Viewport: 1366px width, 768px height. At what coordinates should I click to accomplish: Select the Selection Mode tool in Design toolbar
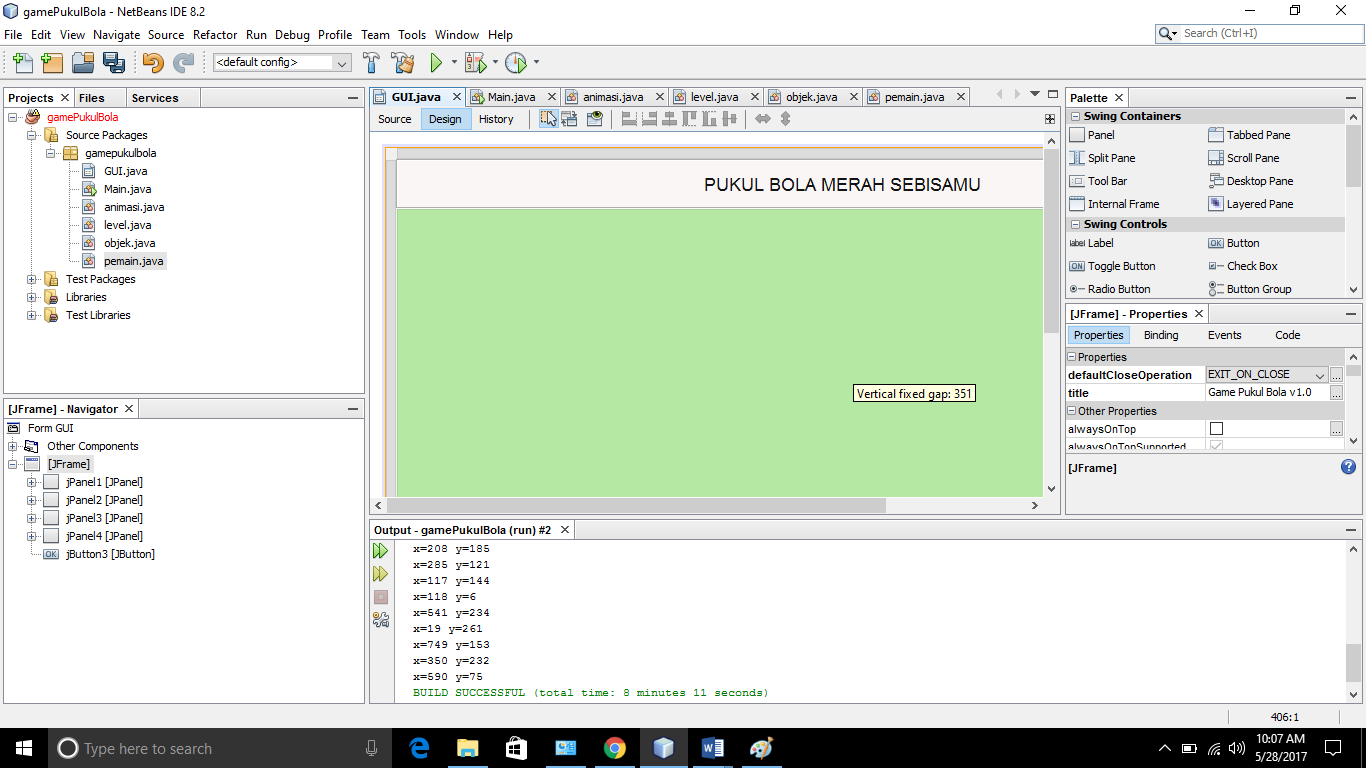(547, 118)
